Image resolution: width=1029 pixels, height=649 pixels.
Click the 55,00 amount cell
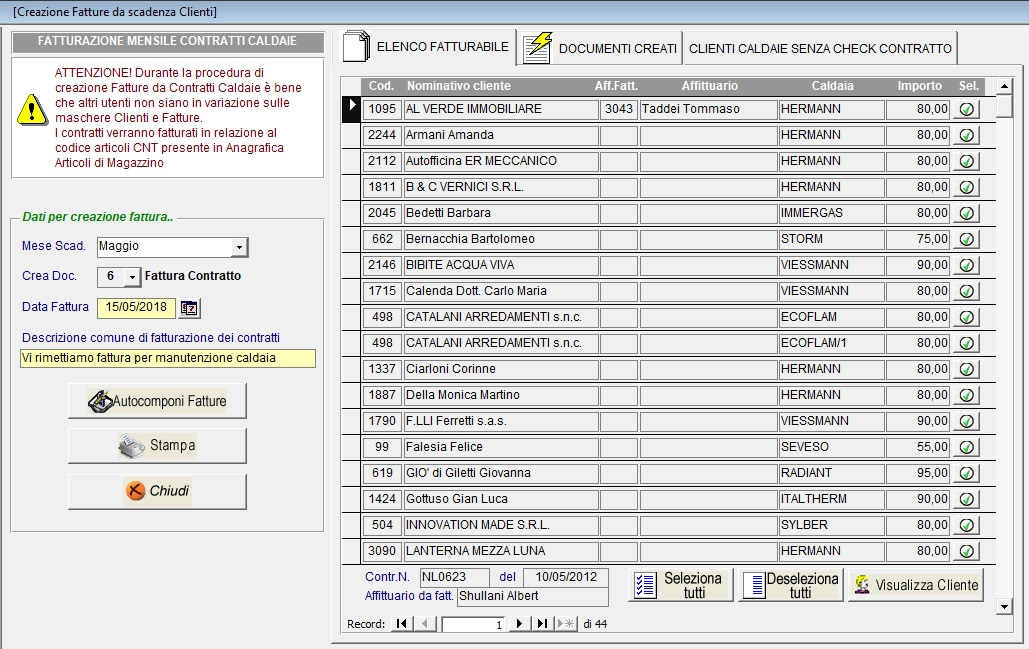click(918, 448)
